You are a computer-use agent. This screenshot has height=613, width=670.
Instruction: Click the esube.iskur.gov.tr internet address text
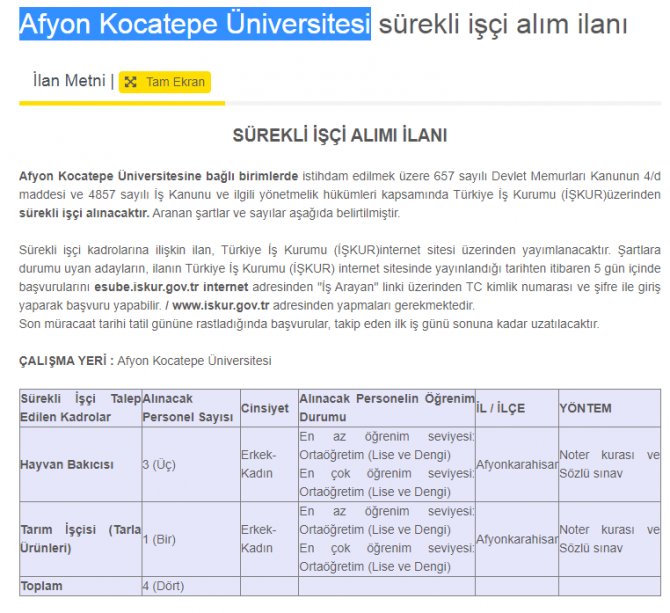(x=171, y=287)
